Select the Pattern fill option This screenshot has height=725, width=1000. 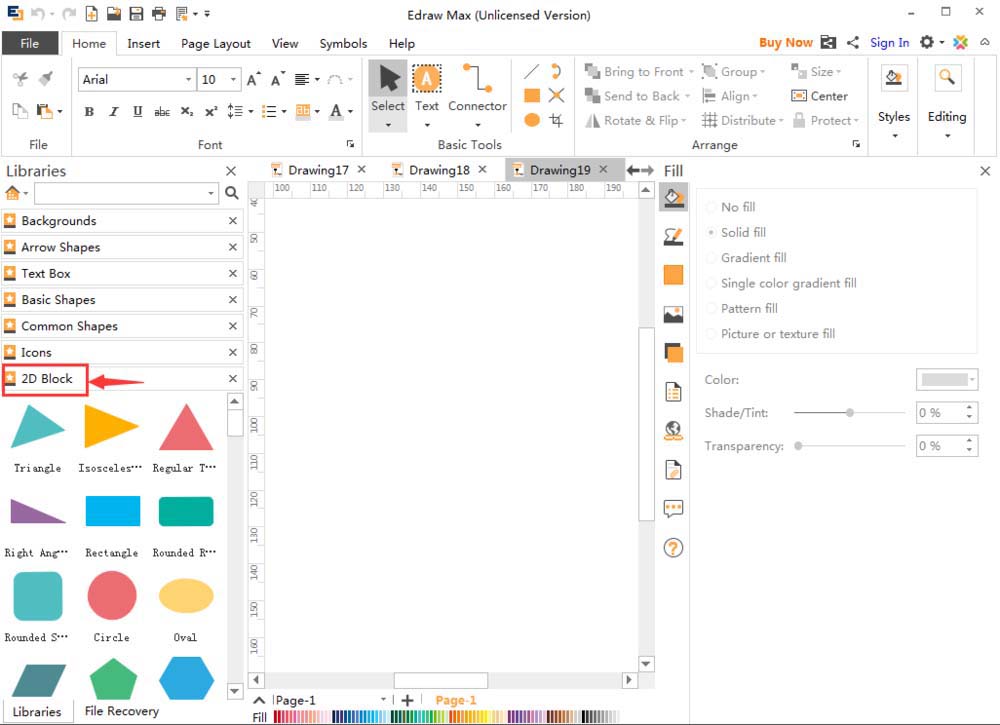(x=742, y=309)
